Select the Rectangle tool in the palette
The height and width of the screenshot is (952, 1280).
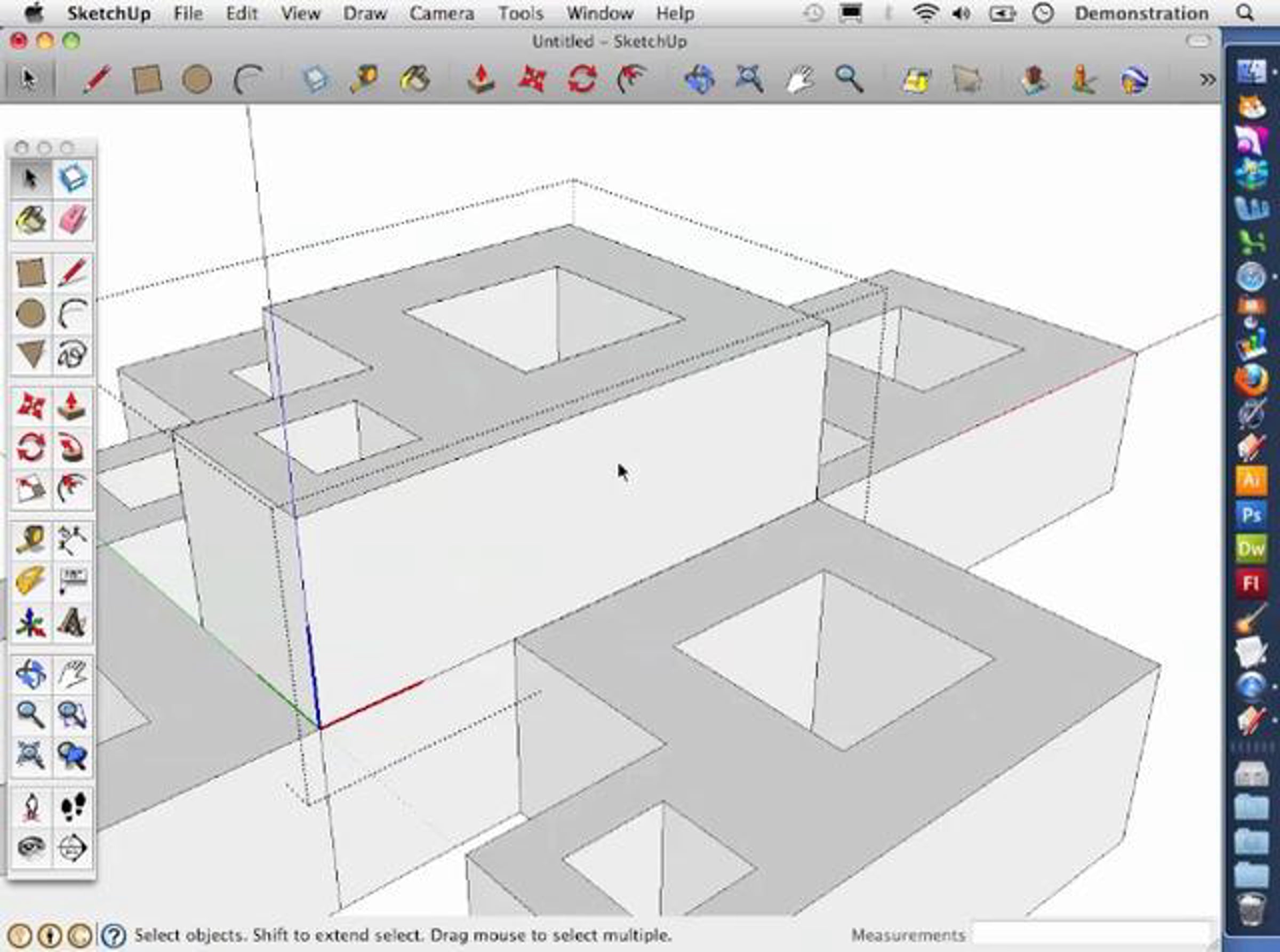[31, 273]
